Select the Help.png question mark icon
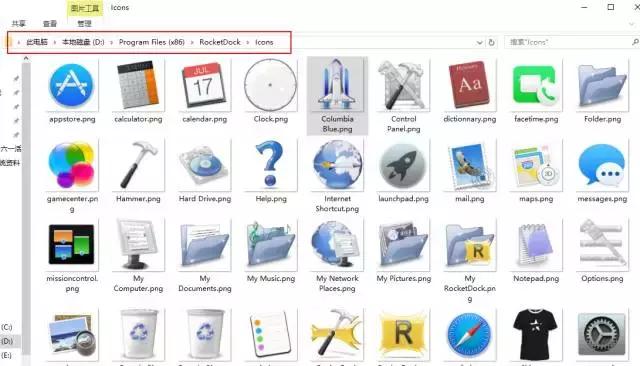 click(271, 171)
